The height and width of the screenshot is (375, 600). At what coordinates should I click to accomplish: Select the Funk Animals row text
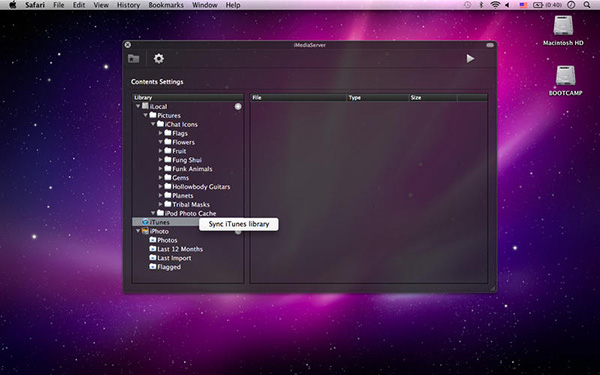192,169
